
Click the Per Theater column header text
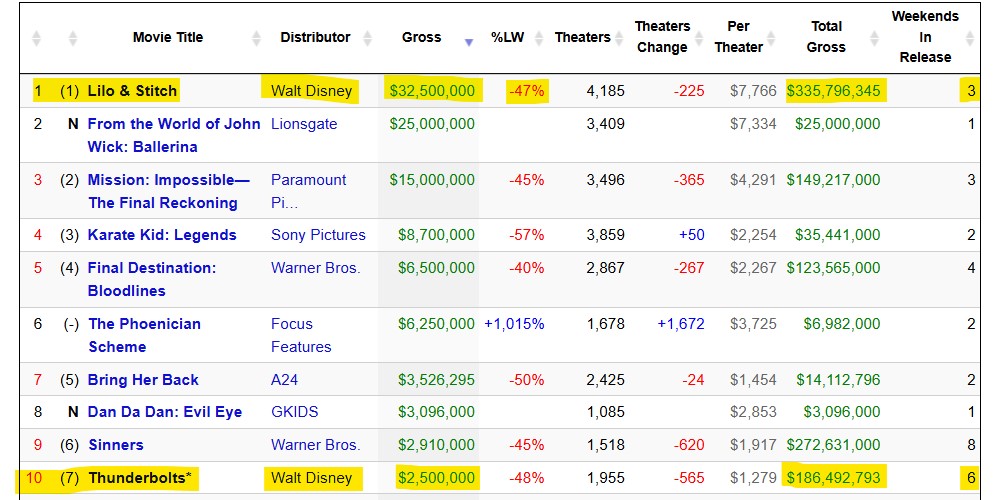pyautogui.click(x=739, y=37)
